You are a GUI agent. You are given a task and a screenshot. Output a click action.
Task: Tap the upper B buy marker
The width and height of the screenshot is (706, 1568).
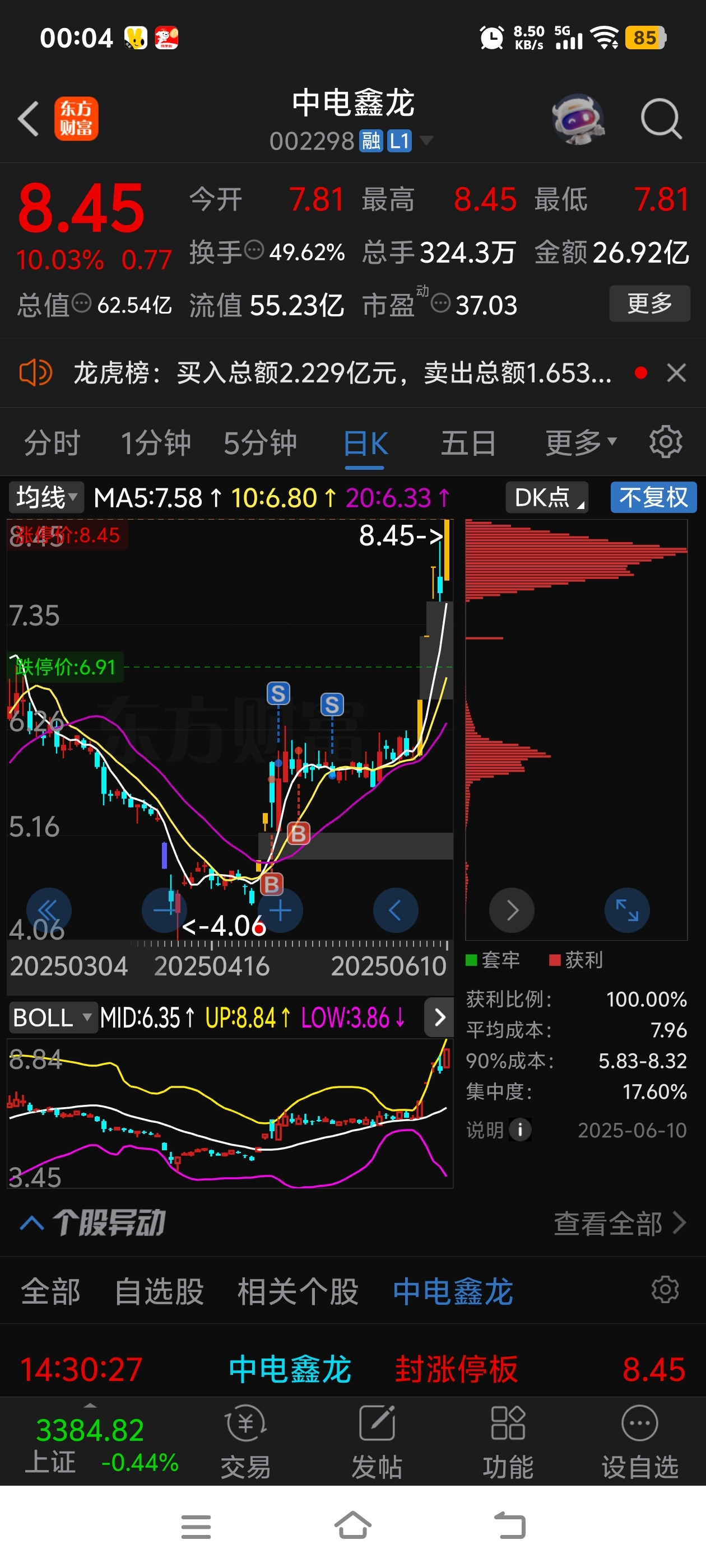tap(299, 833)
